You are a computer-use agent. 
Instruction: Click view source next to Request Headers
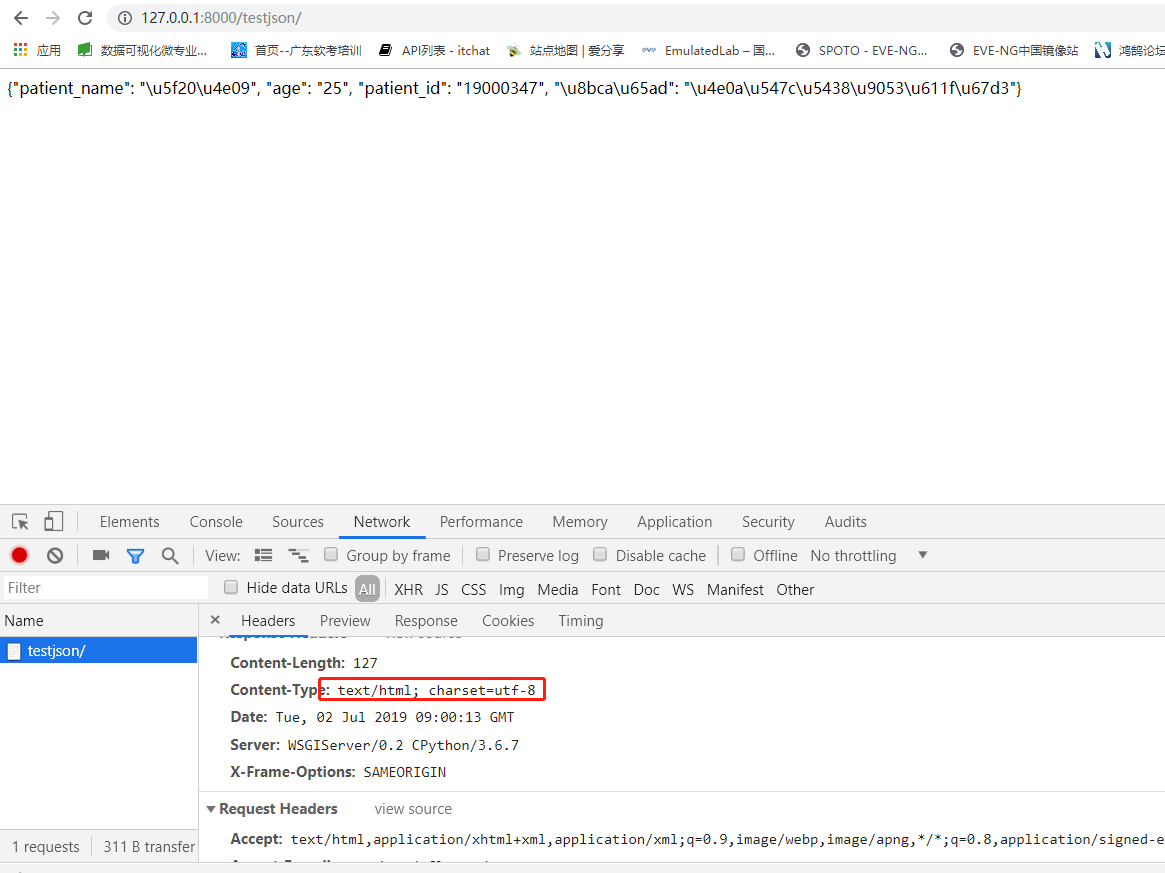412,808
